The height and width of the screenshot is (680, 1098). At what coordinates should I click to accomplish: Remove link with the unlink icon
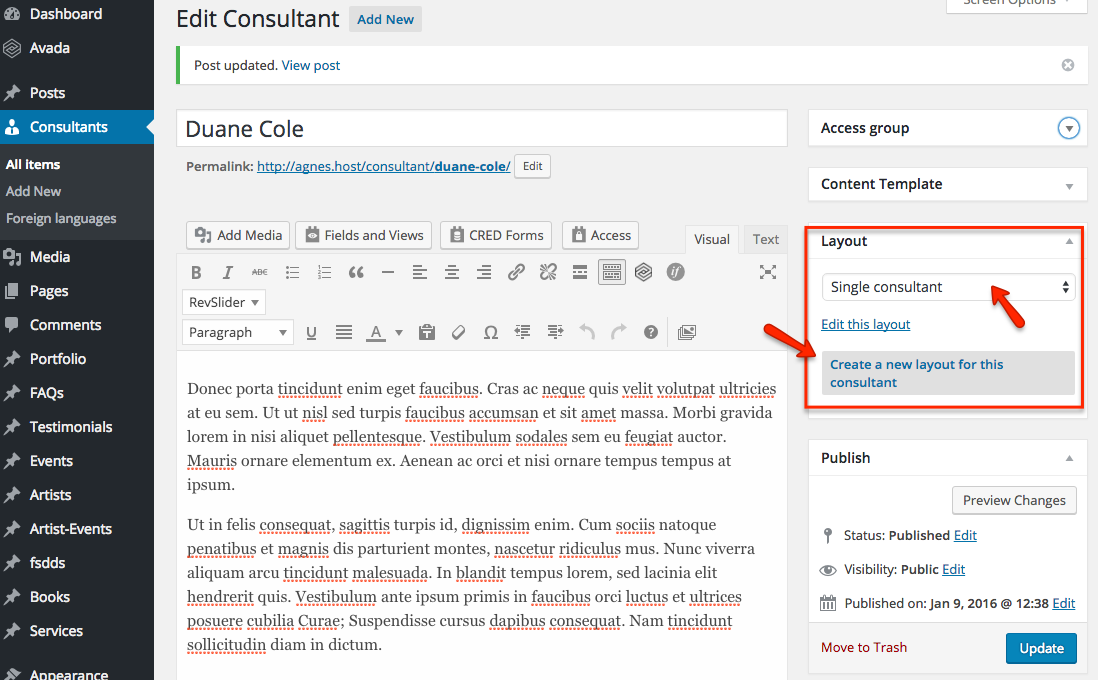pos(548,272)
